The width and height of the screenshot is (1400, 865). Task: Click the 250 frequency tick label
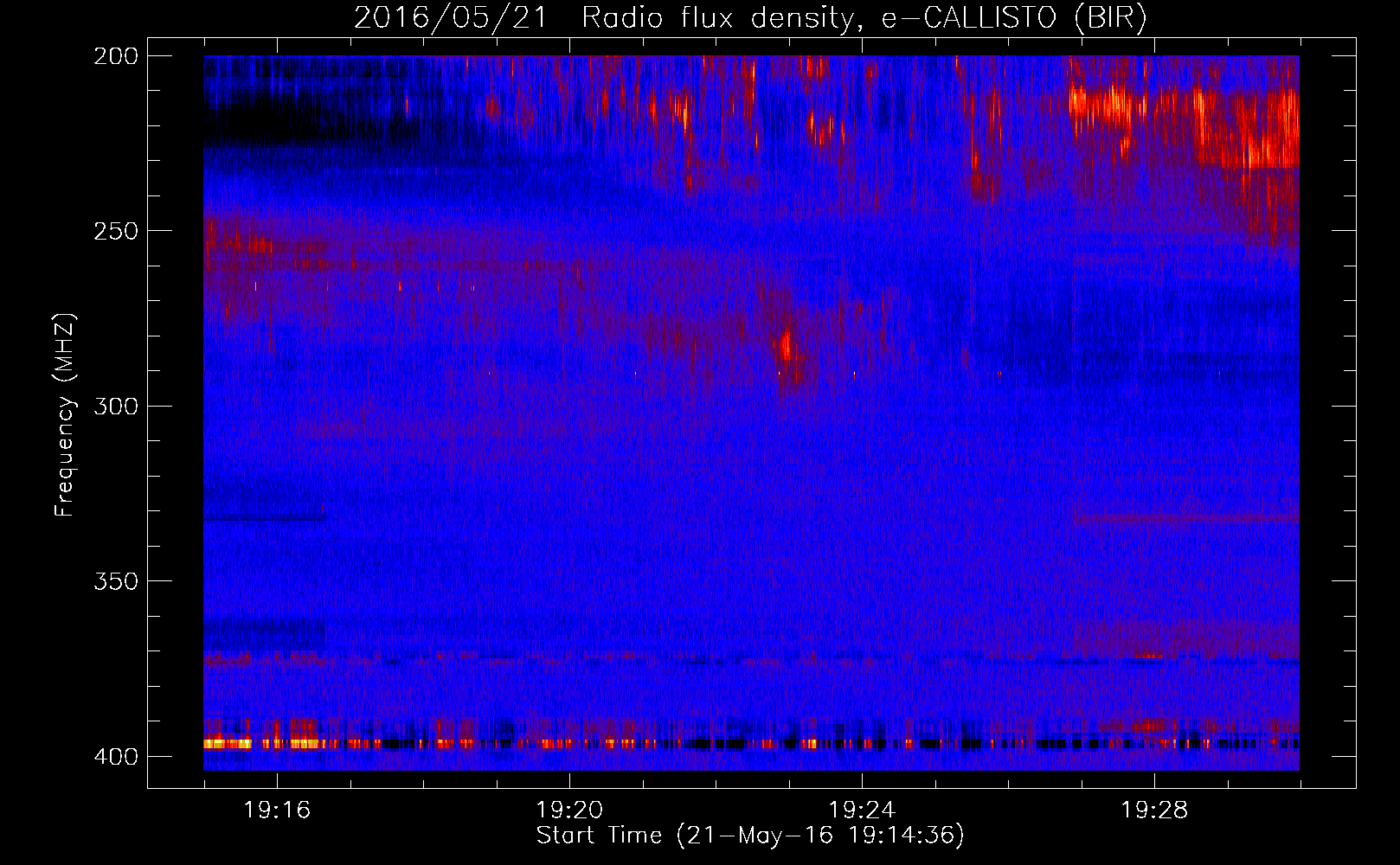(x=116, y=231)
